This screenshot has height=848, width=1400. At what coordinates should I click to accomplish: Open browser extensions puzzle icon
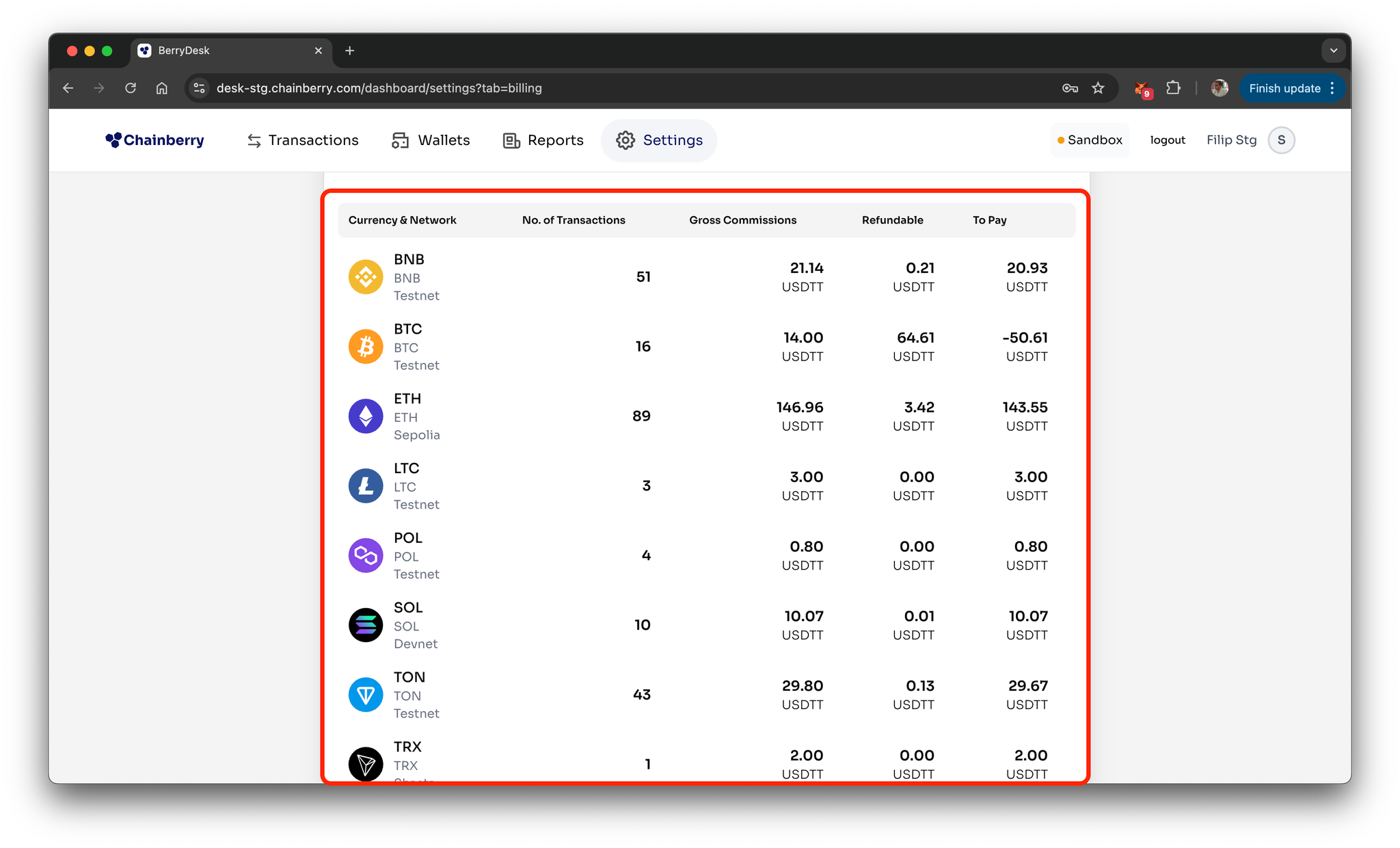pos(1173,88)
